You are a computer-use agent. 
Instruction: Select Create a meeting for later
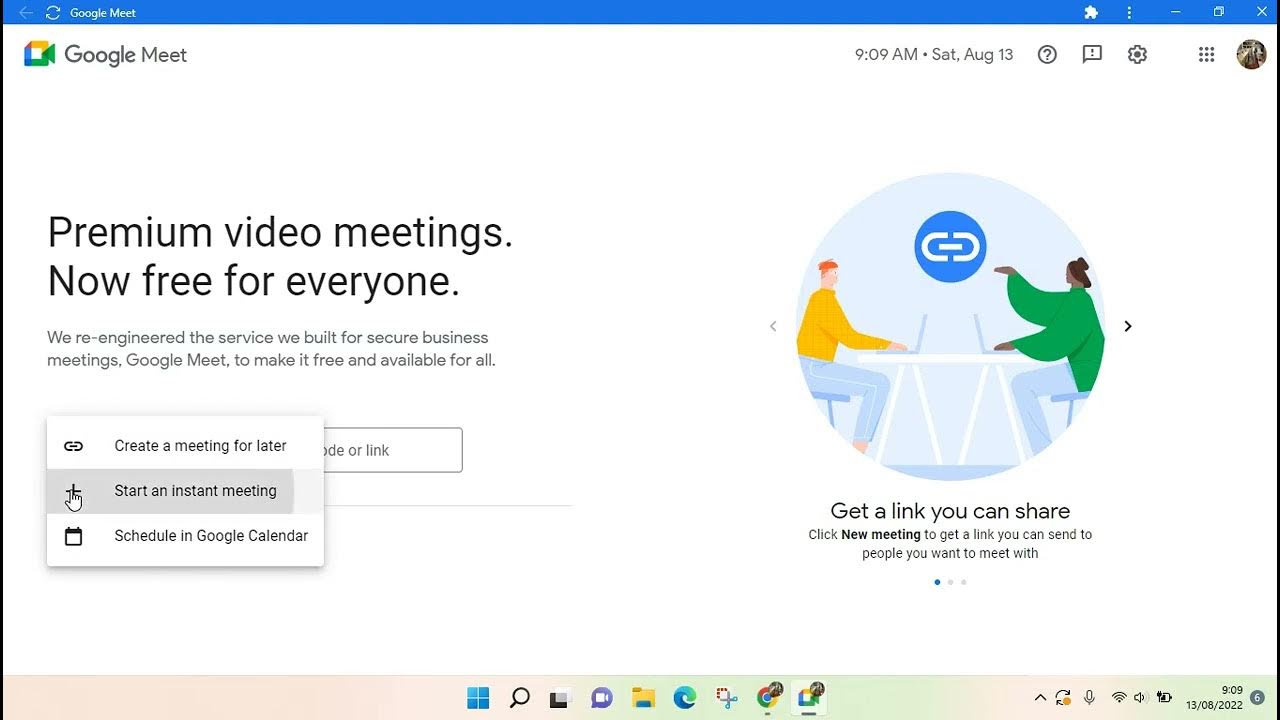click(x=185, y=446)
